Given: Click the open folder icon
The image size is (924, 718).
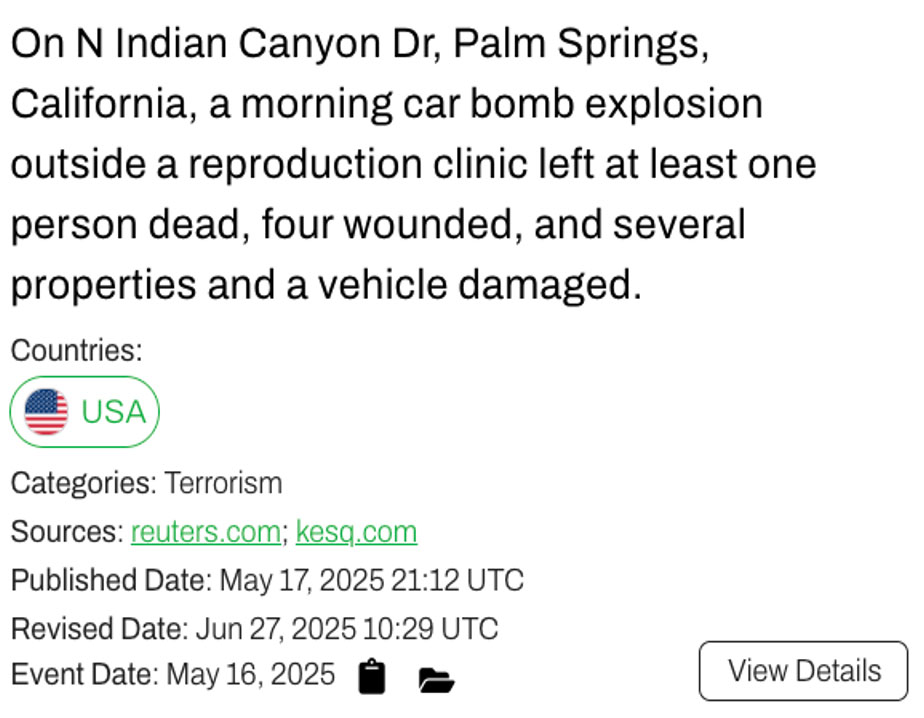Looking at the screenshot, I should pos(436,681).
